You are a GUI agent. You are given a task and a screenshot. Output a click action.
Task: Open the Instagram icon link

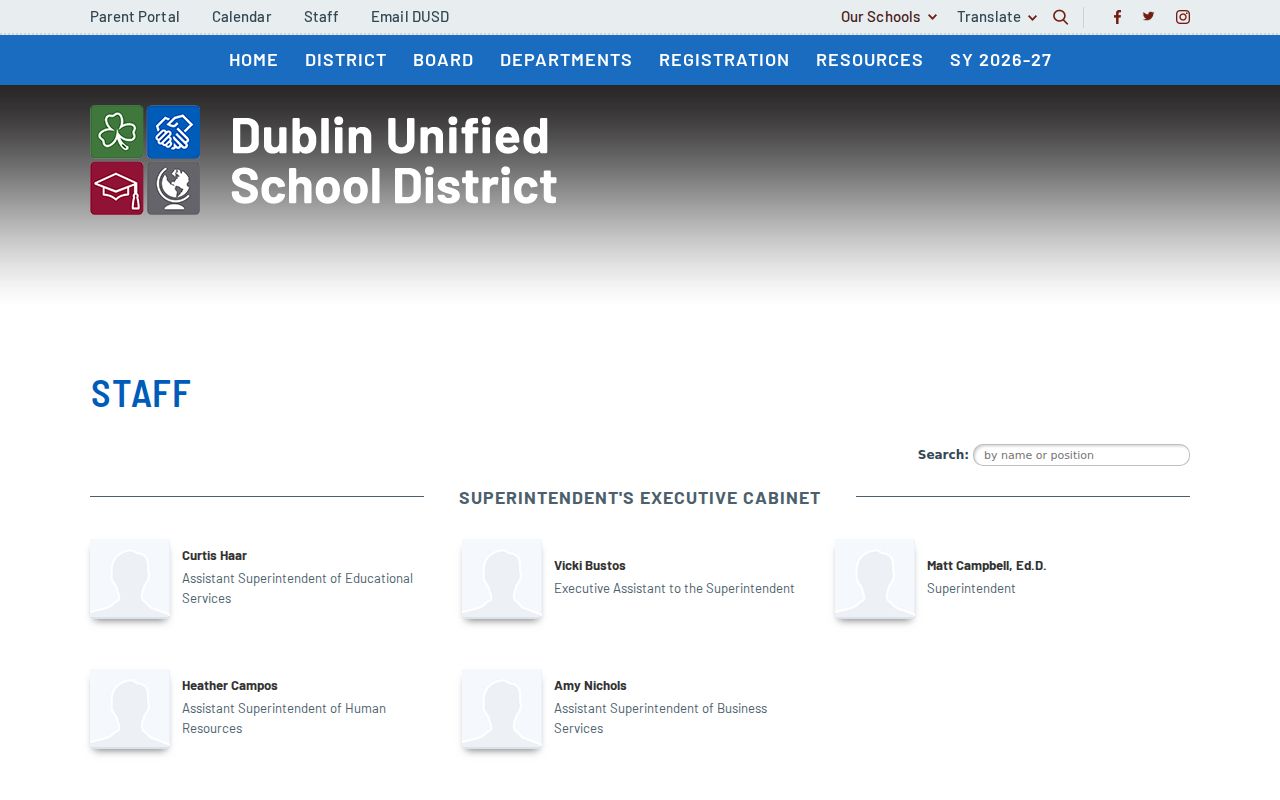(1183, 17)
